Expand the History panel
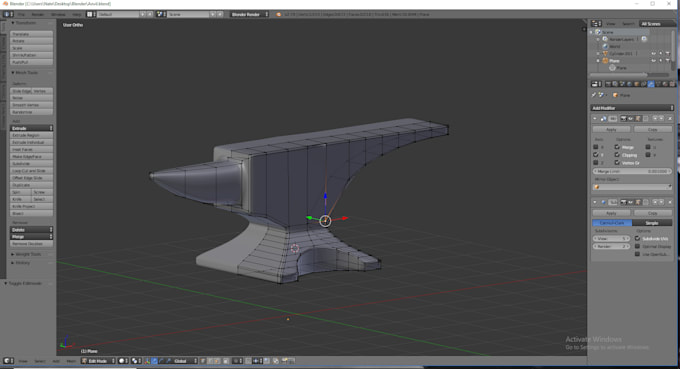The height and width of the screenshot is (369, 680). pyautogui.click(x=21, y=263)
